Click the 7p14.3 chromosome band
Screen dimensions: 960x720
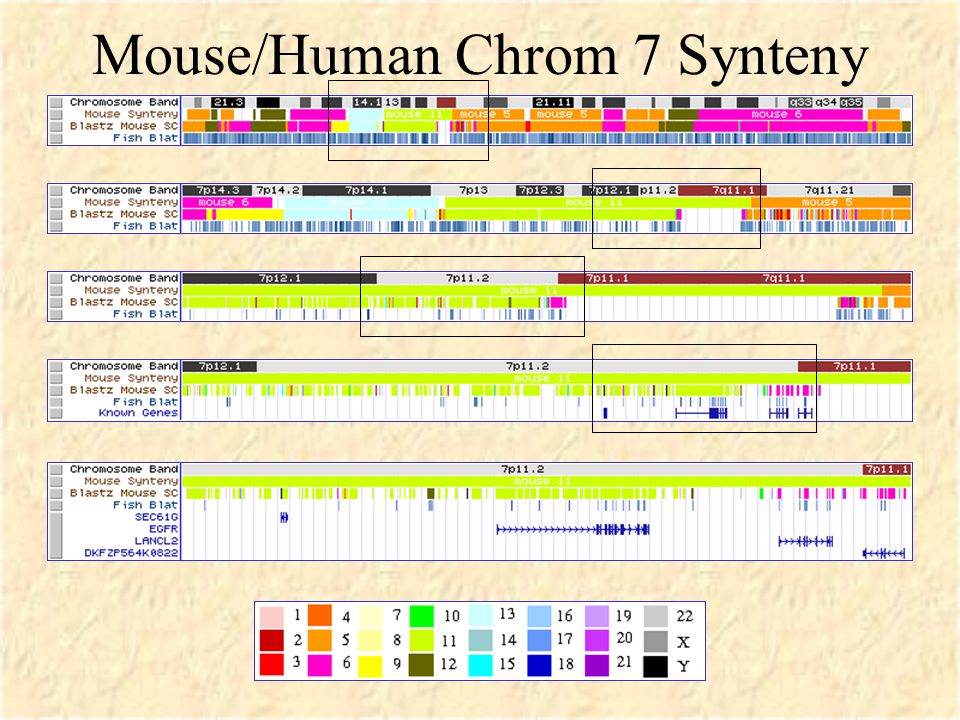(x=217, y=190)
